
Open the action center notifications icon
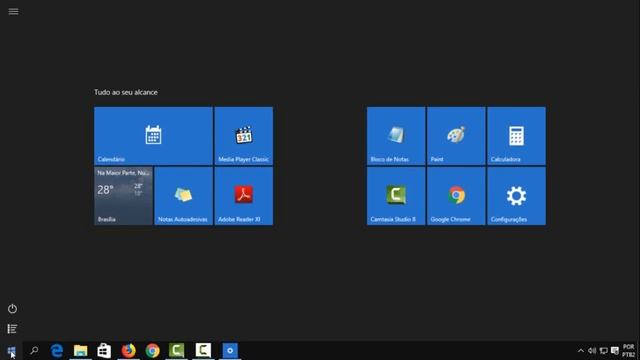(615, 351)
